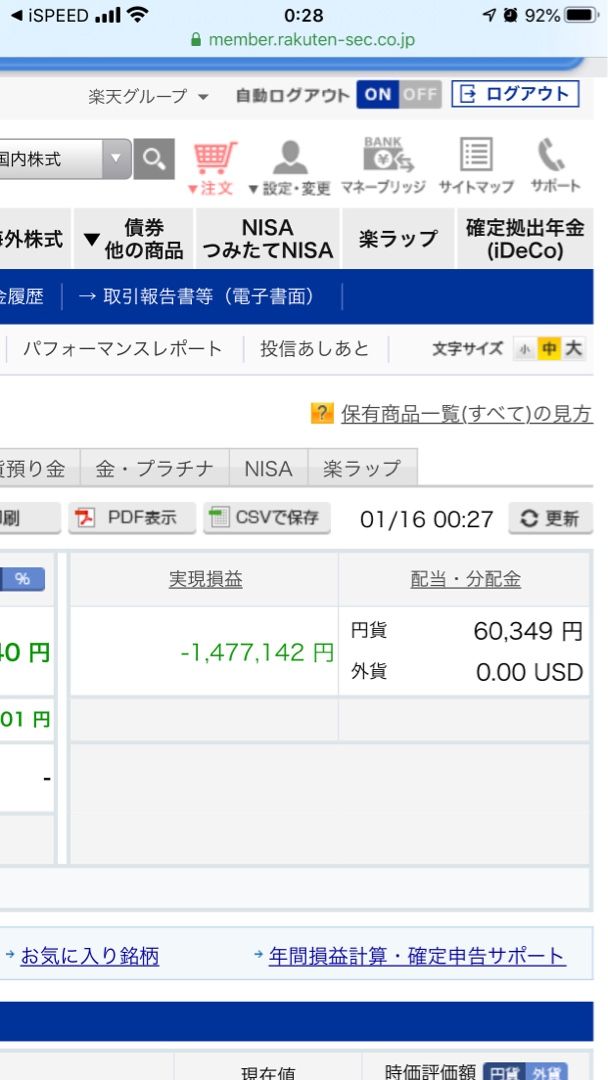The width and height of the screenshot is (608, 1080).
Task: Open マネーブリッジ bank icon
Action: (x=383, y=166)
